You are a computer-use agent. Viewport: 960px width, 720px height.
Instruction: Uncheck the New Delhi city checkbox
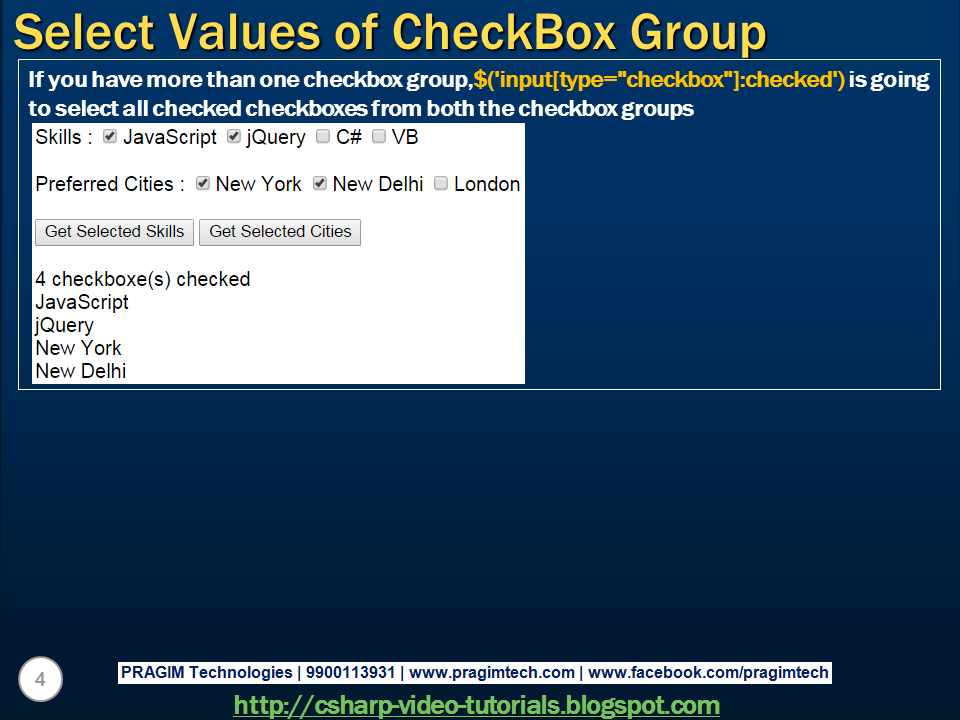(x=319, y=184)
